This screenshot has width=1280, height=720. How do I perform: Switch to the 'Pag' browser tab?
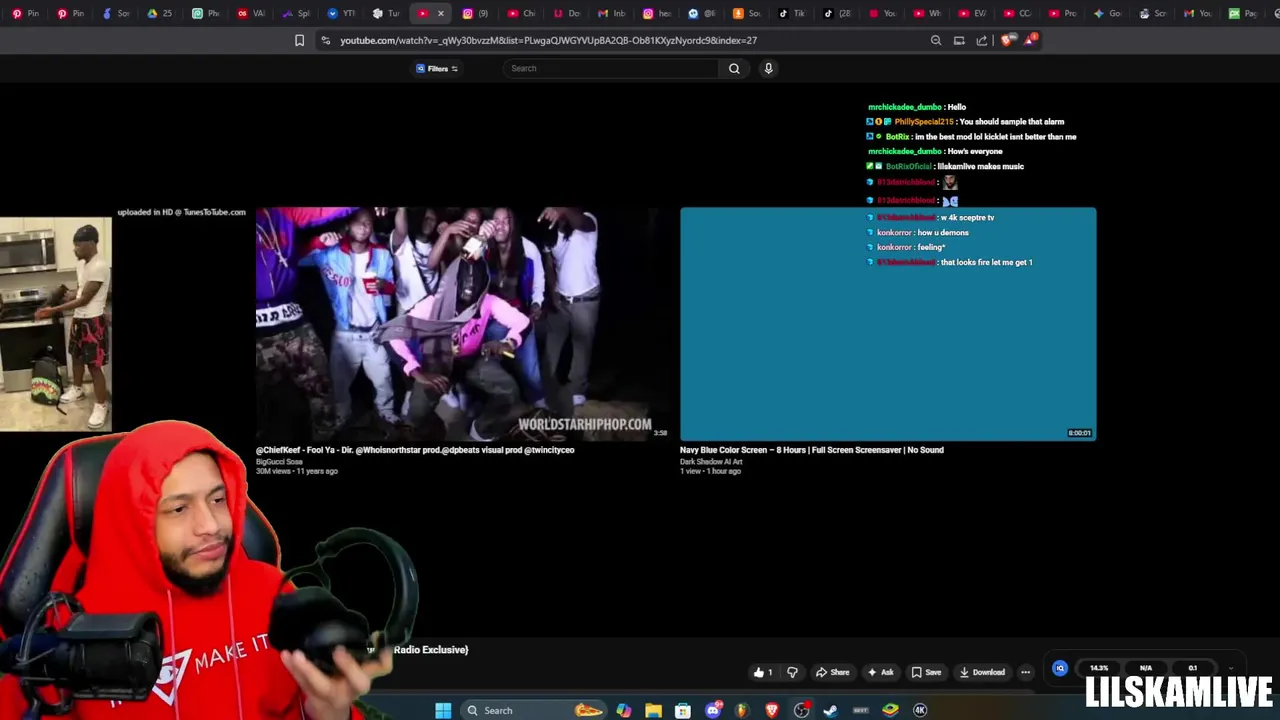1242,13
